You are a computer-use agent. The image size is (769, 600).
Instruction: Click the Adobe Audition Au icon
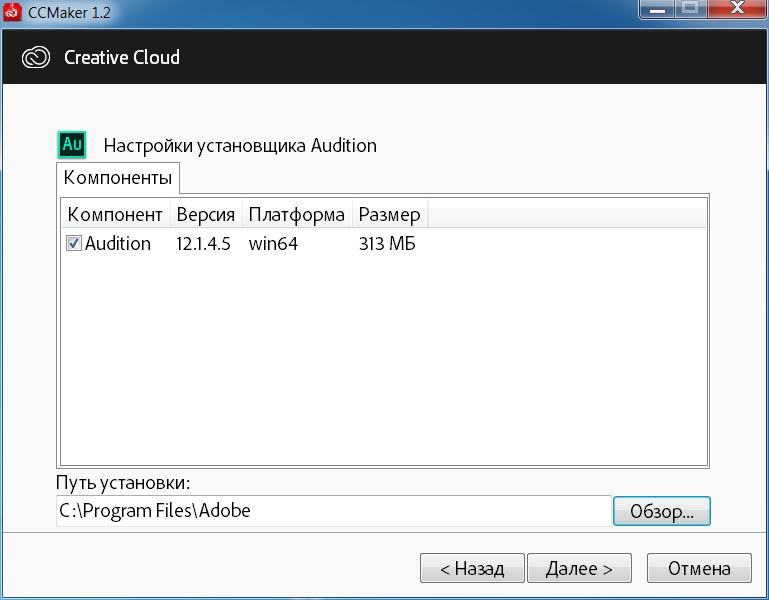72,144
